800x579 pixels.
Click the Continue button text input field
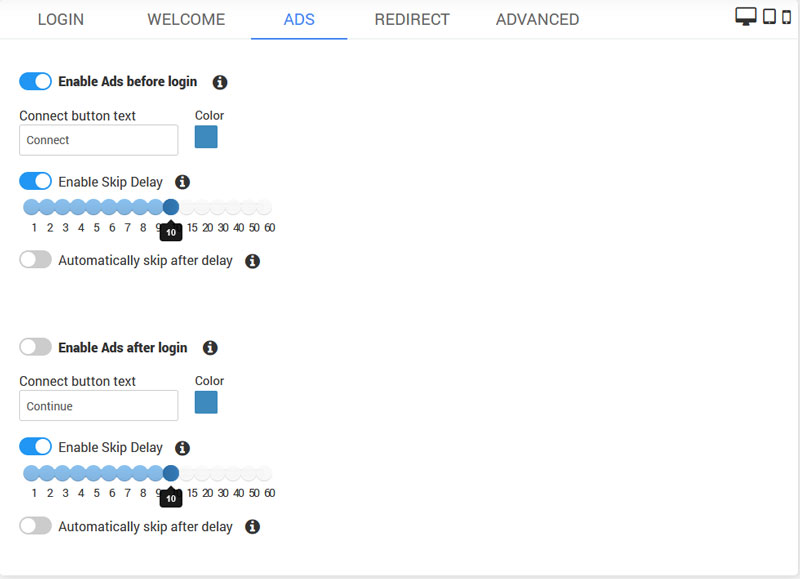point(98,406)
